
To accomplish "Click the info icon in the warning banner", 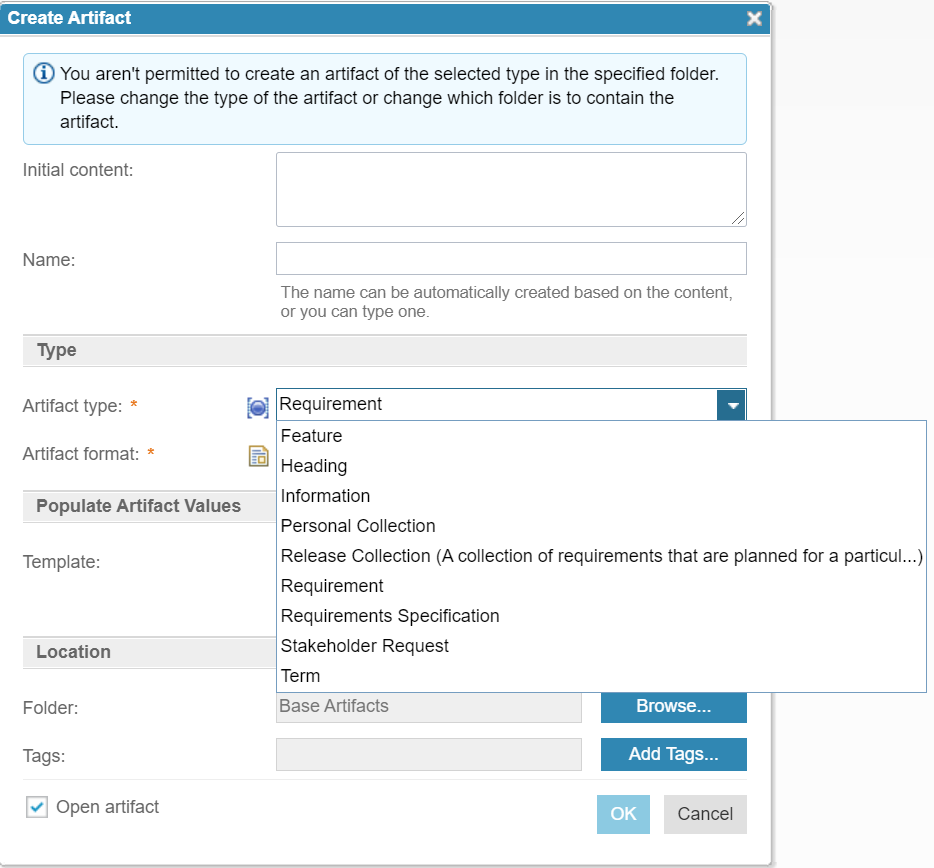I will [x=44, y=74].
